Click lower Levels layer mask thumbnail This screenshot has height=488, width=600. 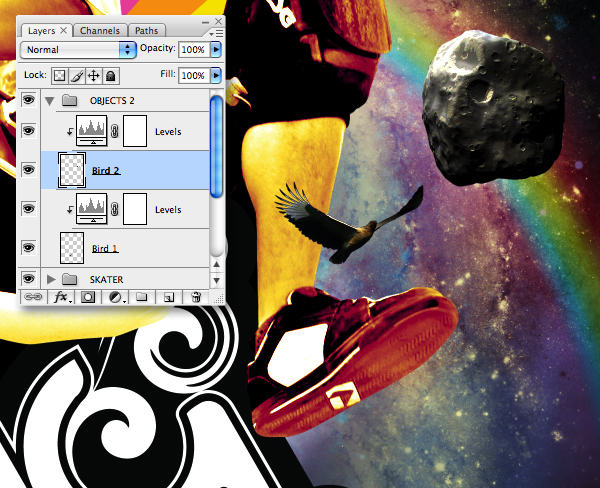[135, 209]
